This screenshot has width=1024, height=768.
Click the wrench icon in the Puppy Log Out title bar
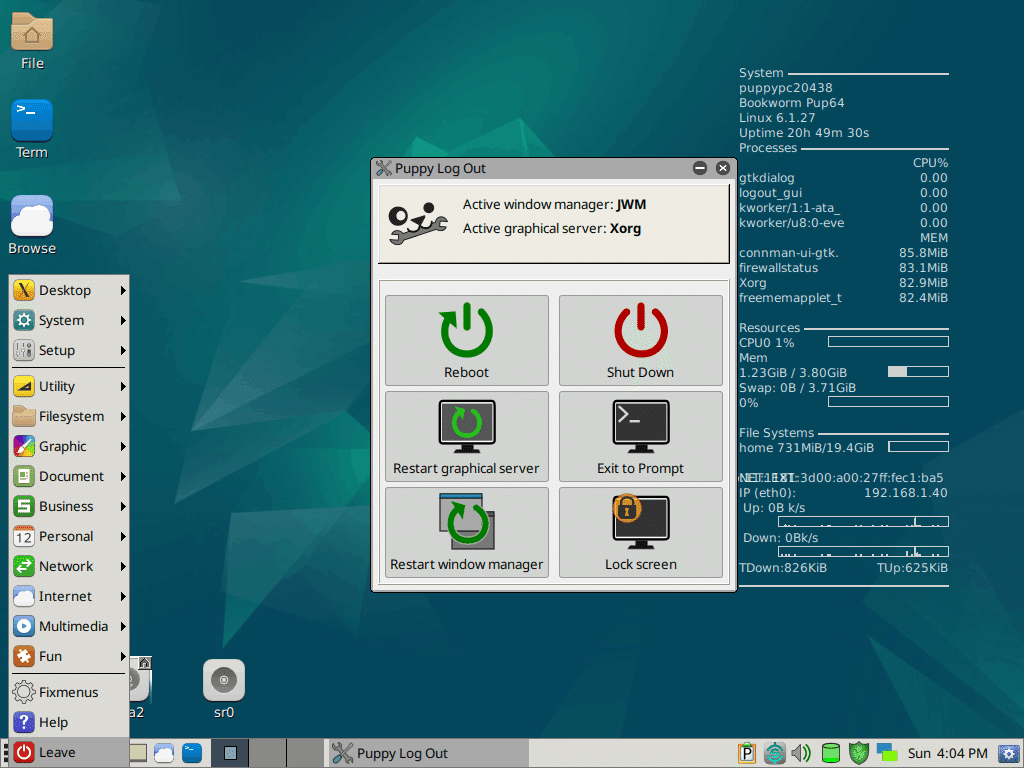(384, 168)
